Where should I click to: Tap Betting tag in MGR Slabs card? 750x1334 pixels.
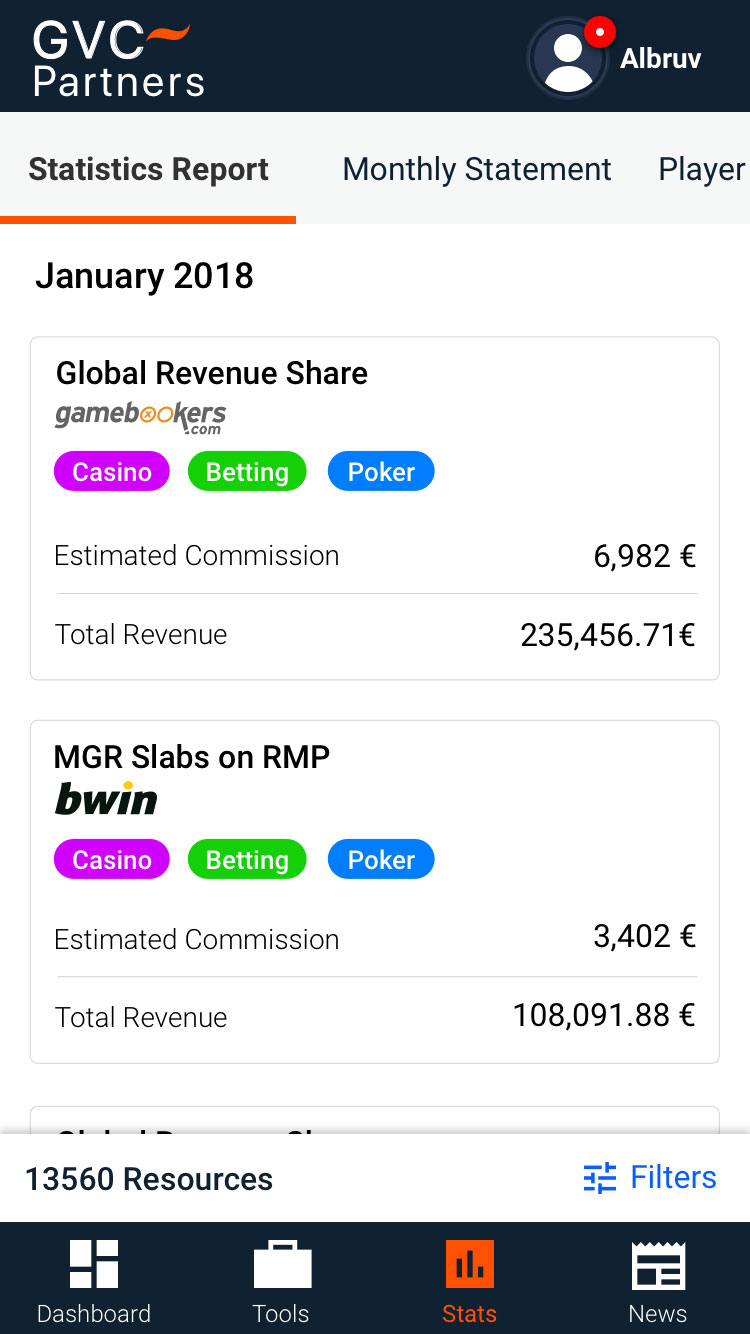click(x=247, y=860)
